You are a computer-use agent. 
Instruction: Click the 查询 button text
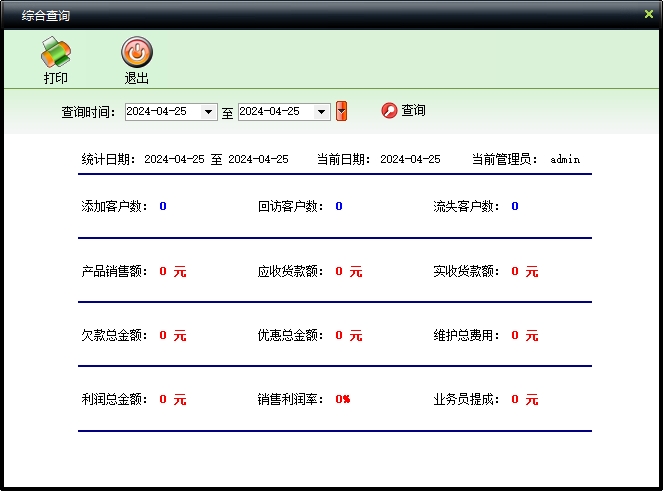(x=413, y=111)
